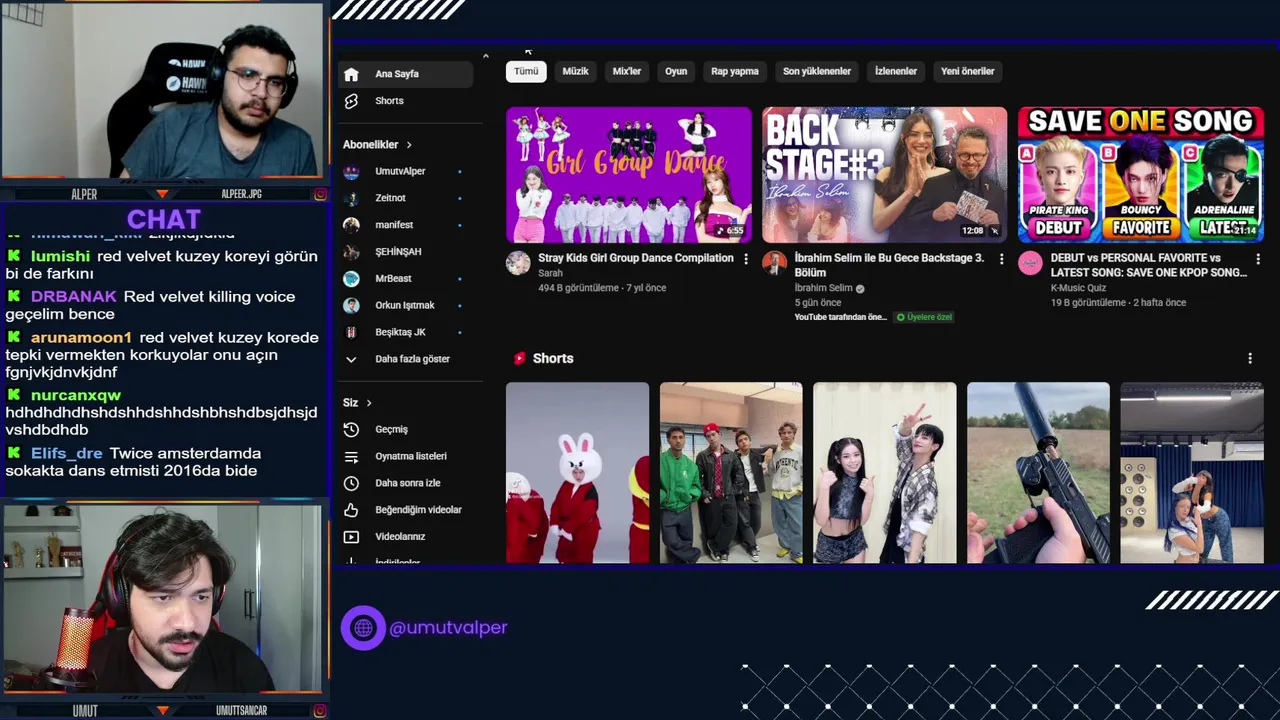Click chat username nurcanxqw
The image size is (1280, 720).
click(x=76, y=395)
